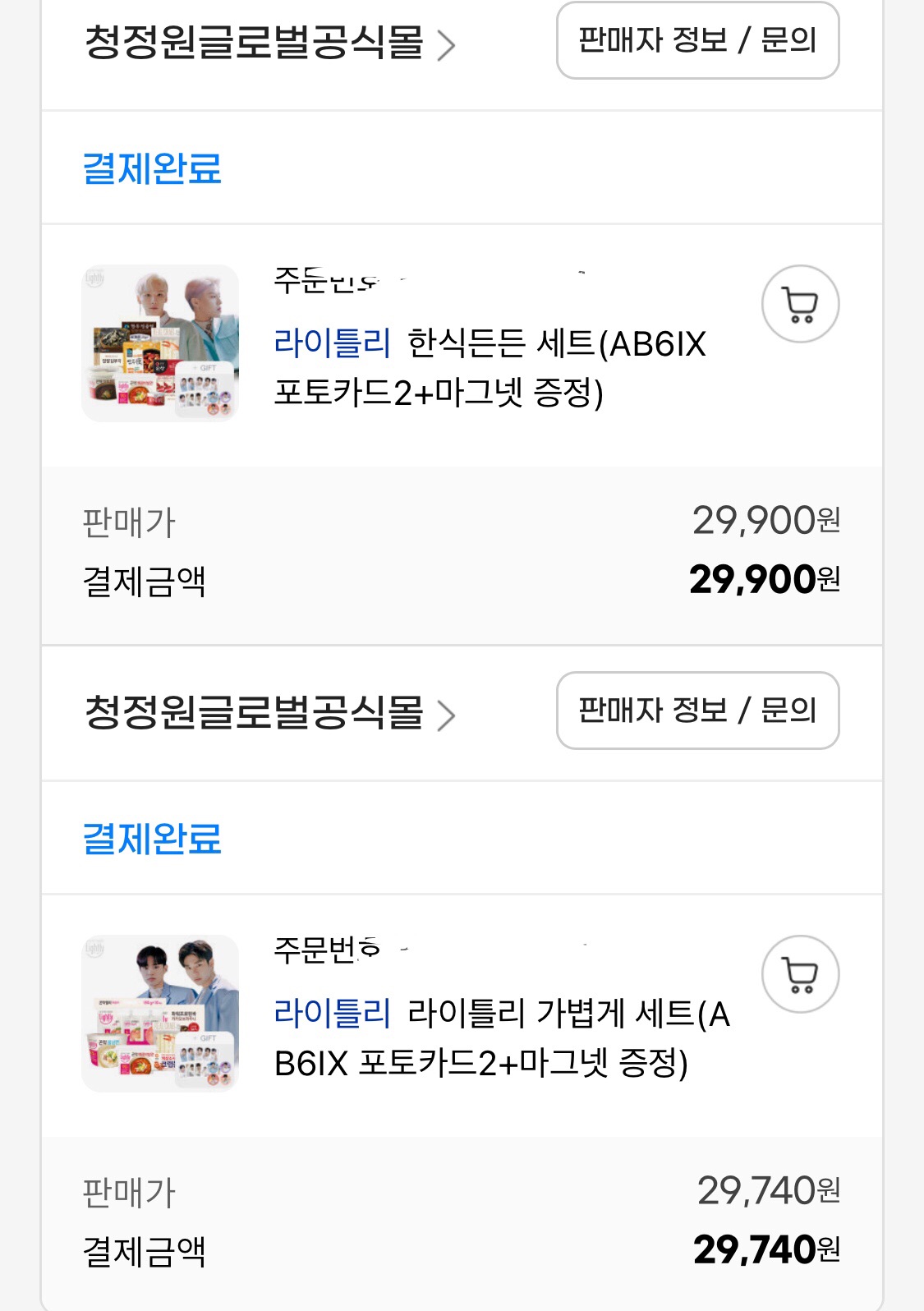Add 한식든든 세트 to cart via cart icon

(x=800, y=305)
